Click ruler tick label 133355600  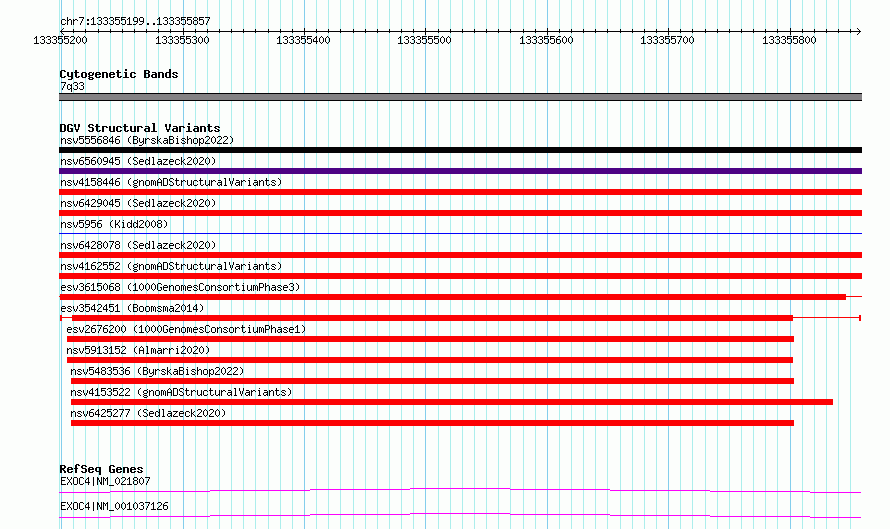point(546,40)
